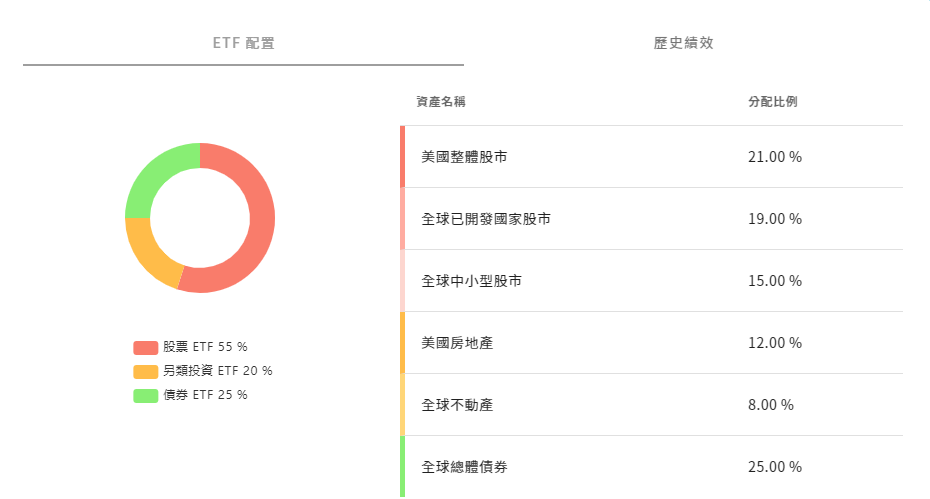This screenshot has height=499, width=930.
Task: Select the 美國整體股市 row
Action: point(652,157)
